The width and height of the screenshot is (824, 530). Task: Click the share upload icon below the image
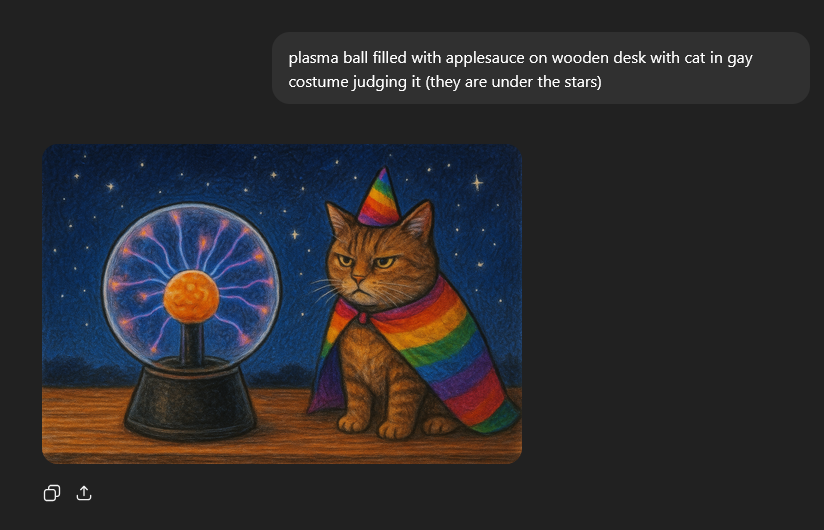click(x=84, y=493)
